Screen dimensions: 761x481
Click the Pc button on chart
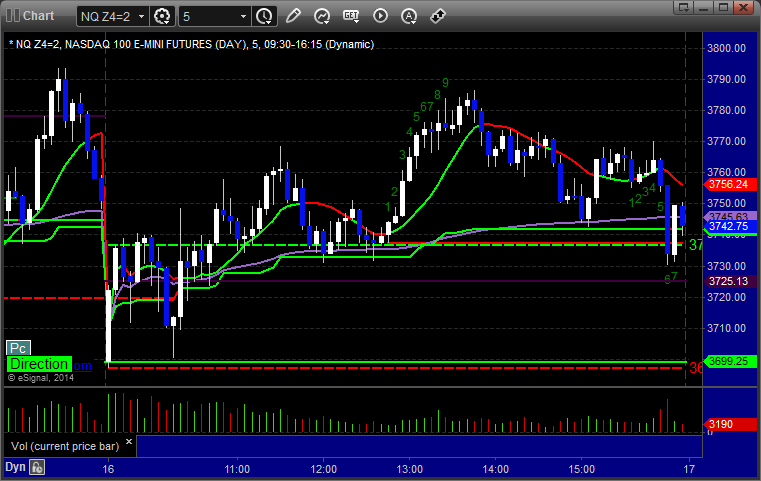pyautogui.click(x=18, y=348)
